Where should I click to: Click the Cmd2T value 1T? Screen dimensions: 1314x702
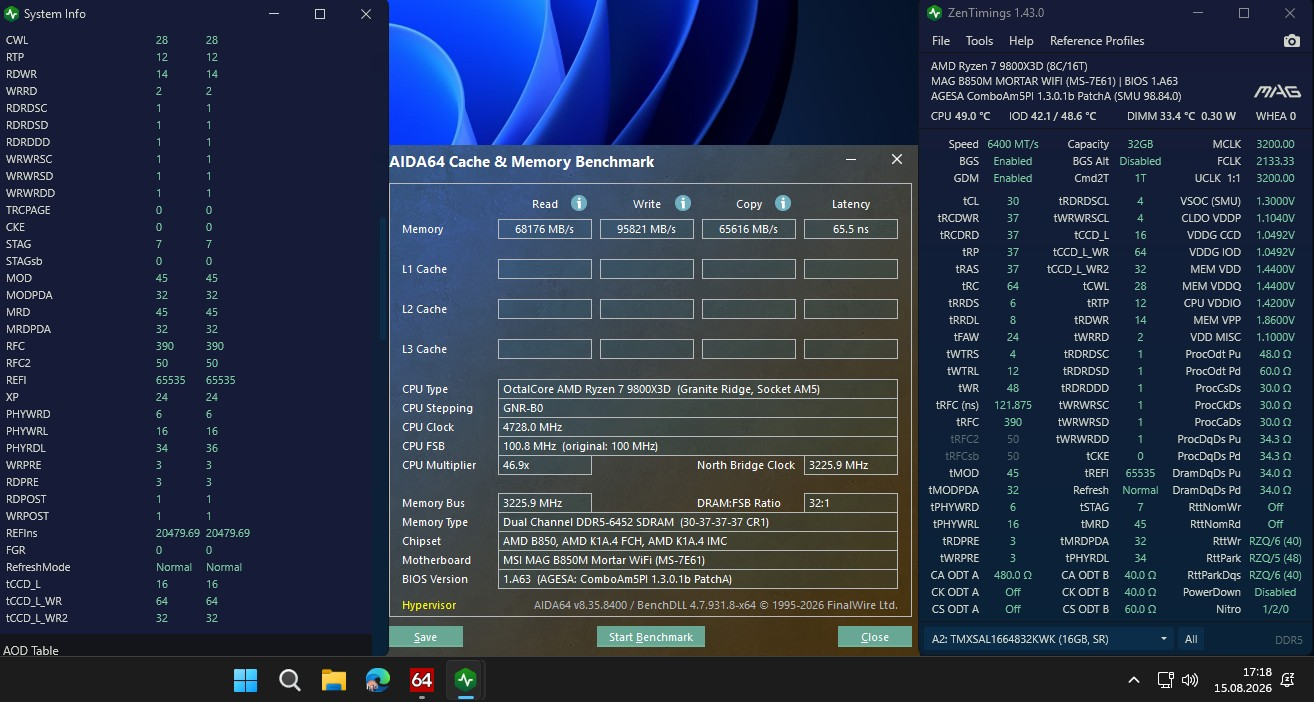tap(1140, 178)
